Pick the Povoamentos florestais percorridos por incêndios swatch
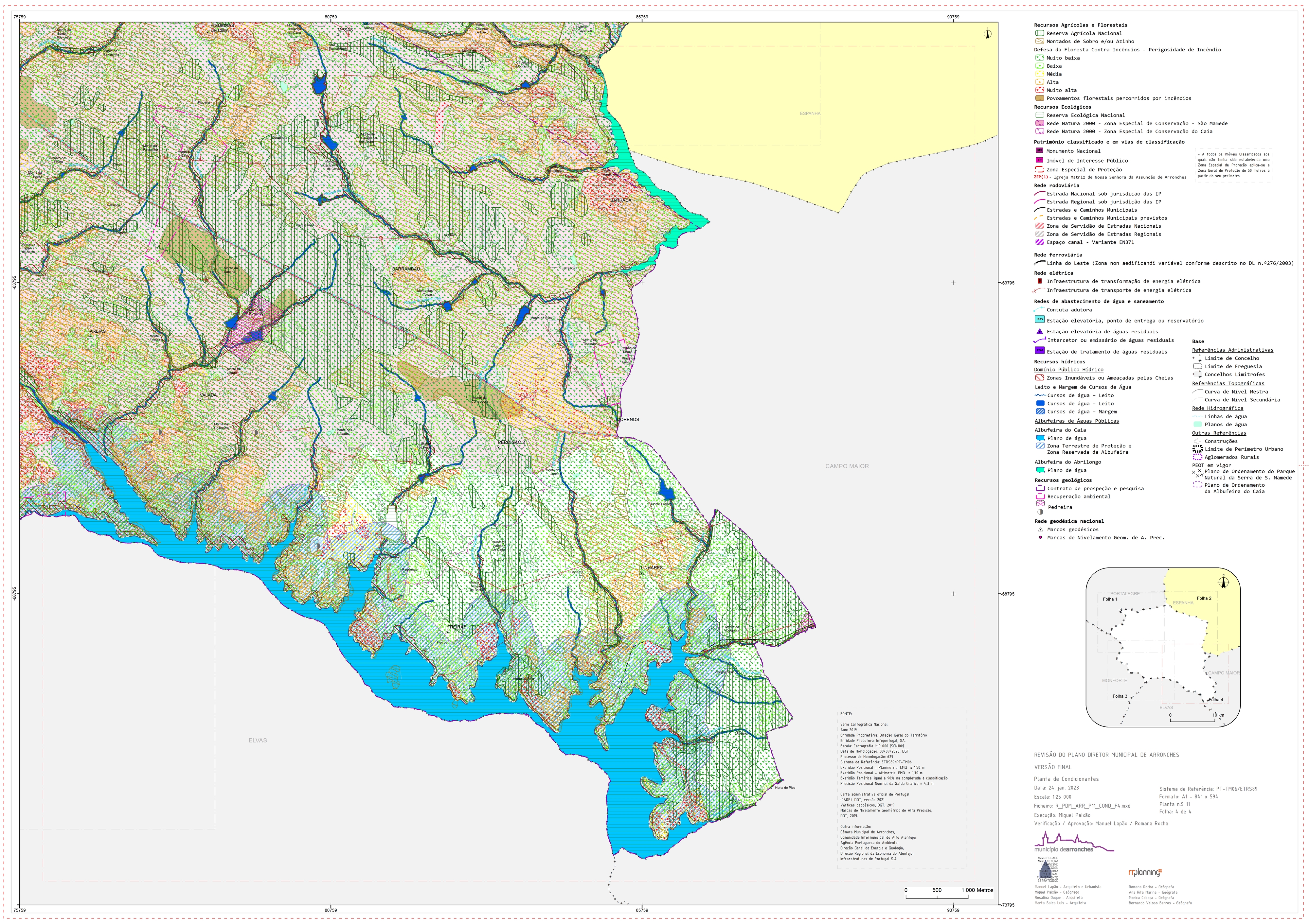The height and width of the screenshot is (924, 1309). [x=1039, y=98]
